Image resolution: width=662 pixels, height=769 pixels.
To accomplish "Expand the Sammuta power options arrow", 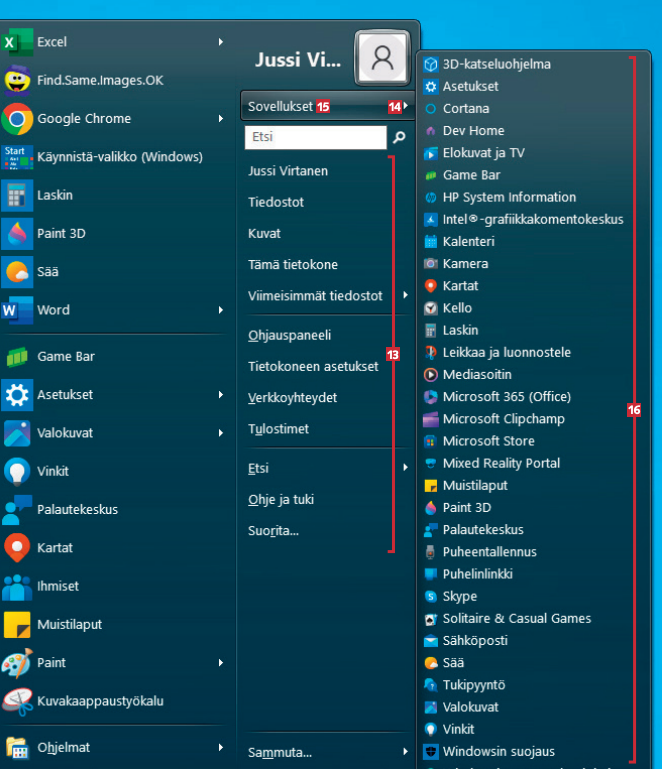I will (x=405, y=752).
